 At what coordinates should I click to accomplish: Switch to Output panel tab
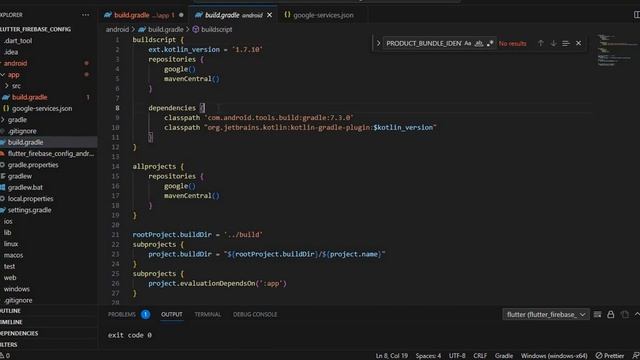click(x=171, y=314)
